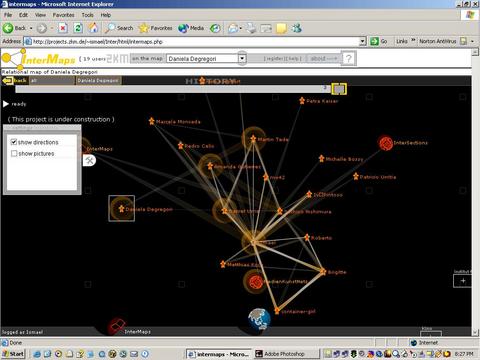
Task: Click the Home icon in browser toolbar
Action: pyautogui.click(x=93, y=28)
